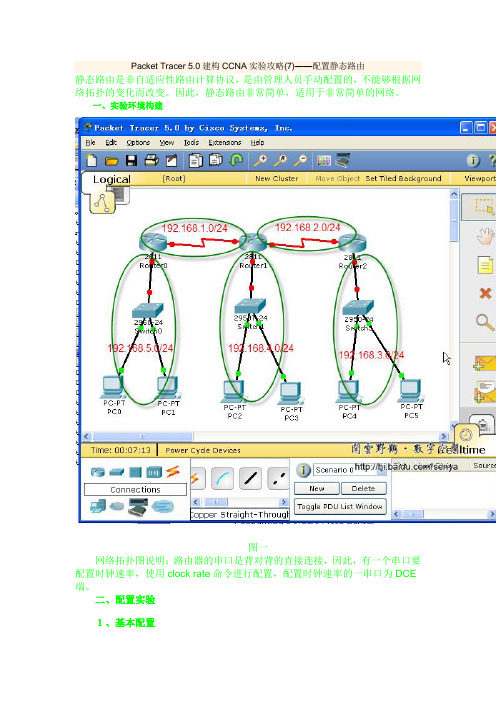
Task: Click the Router2 device in topology
Action: tap(352, 243)
